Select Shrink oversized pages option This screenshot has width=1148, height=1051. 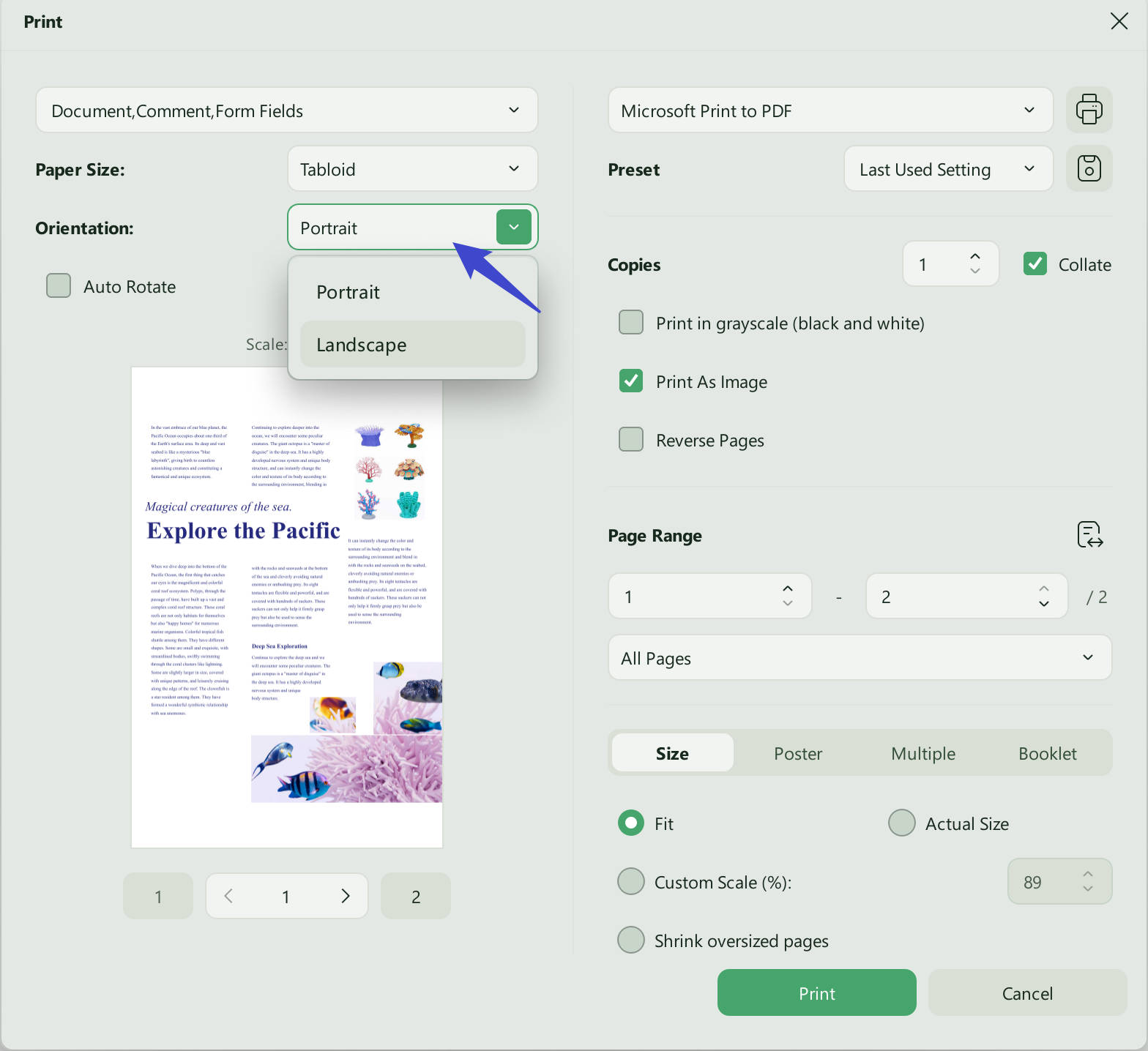pos(631,940)
